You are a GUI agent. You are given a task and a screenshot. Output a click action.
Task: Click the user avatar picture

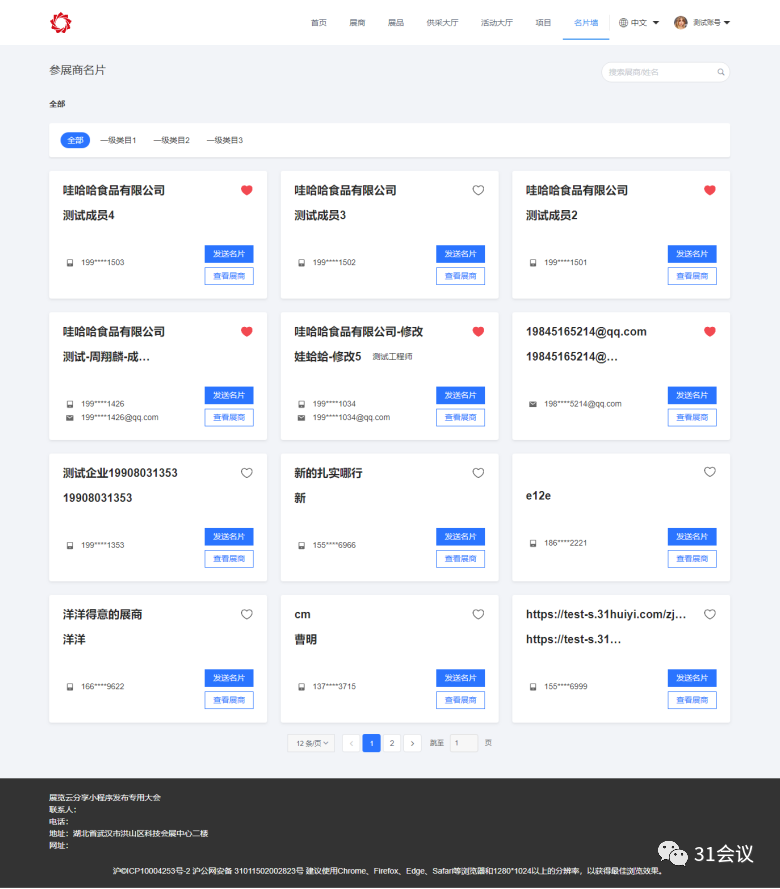[680, 23]
